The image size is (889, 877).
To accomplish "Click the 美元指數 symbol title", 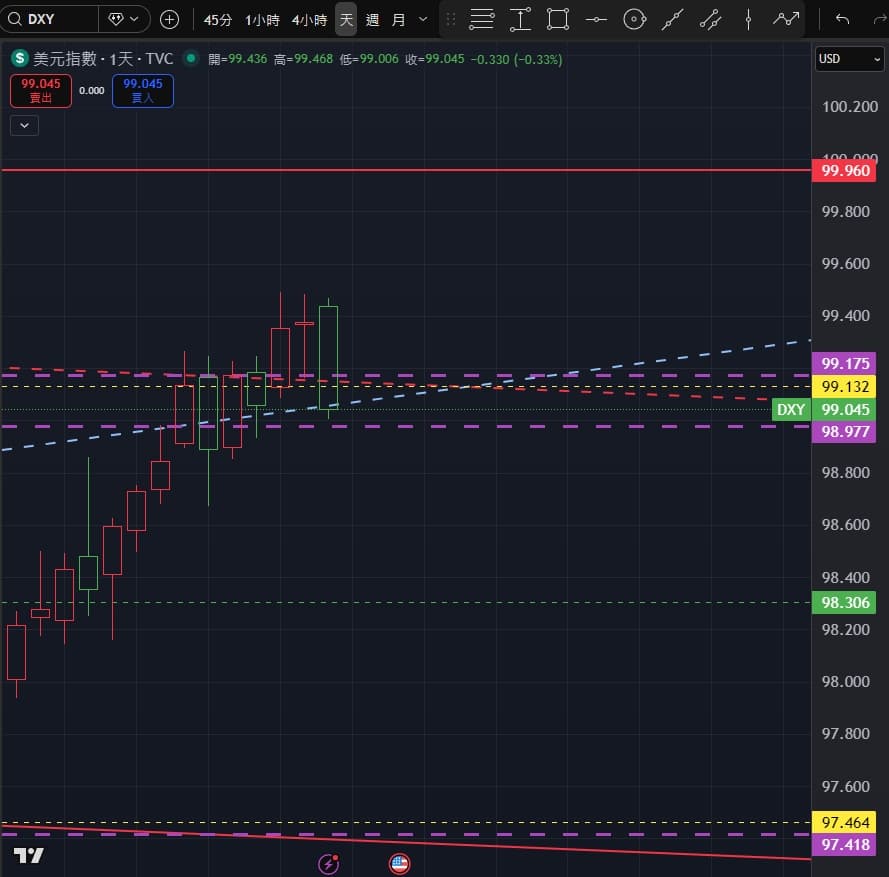I will coord(65,59).
